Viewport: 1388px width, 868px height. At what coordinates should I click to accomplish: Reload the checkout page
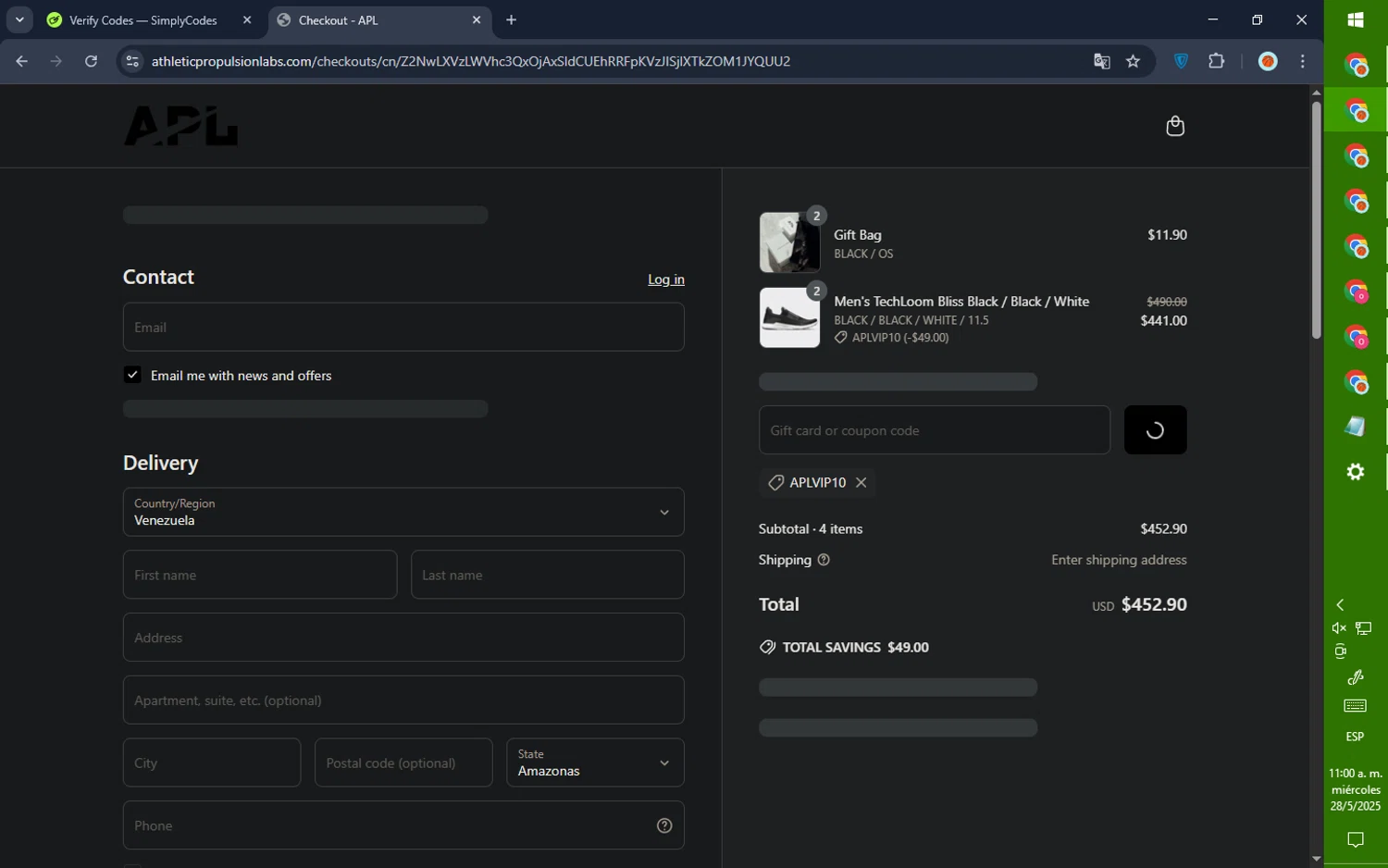[91, 61]
